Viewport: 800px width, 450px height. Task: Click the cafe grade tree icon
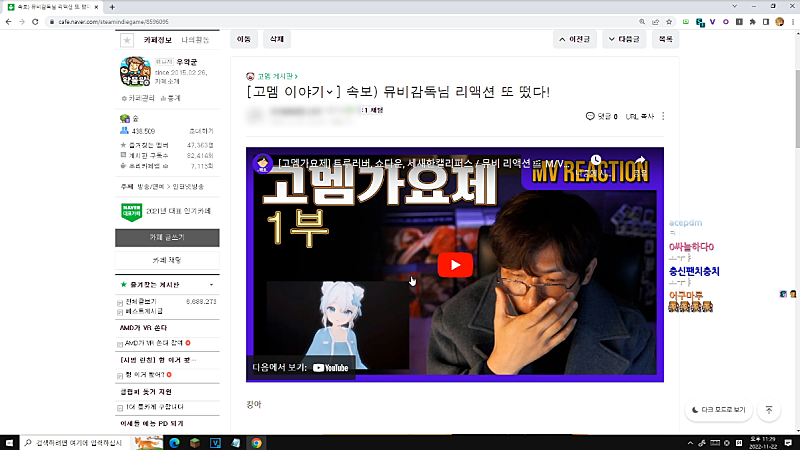[x=124, y=118]
